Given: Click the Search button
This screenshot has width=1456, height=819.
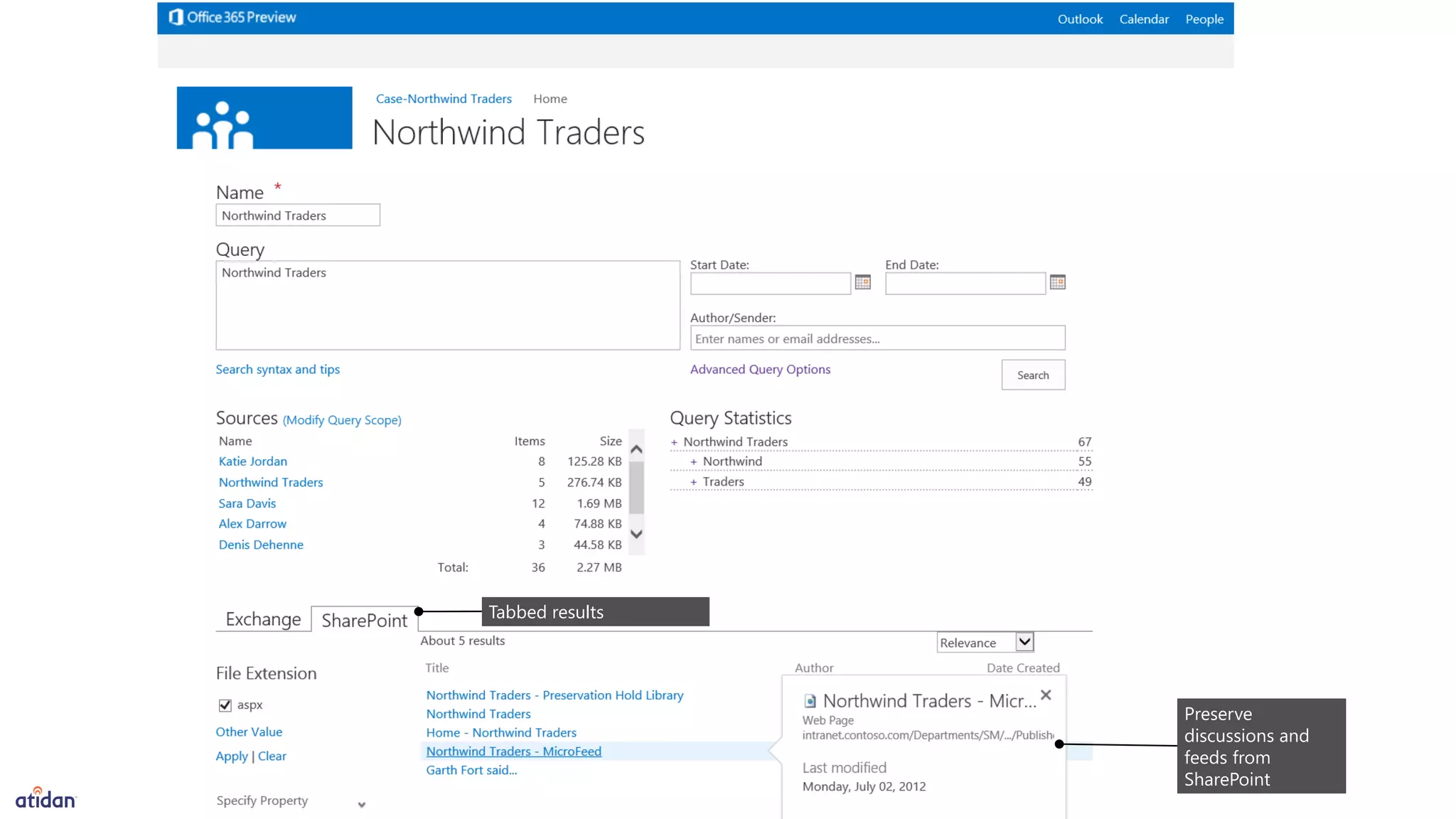Looking at the screenshot, I should click(1033, 375).
